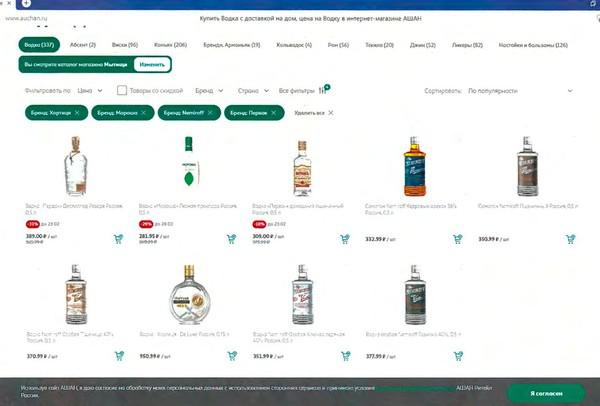Open the all filters sliders icon
The image size is (600, 406).
324,90
